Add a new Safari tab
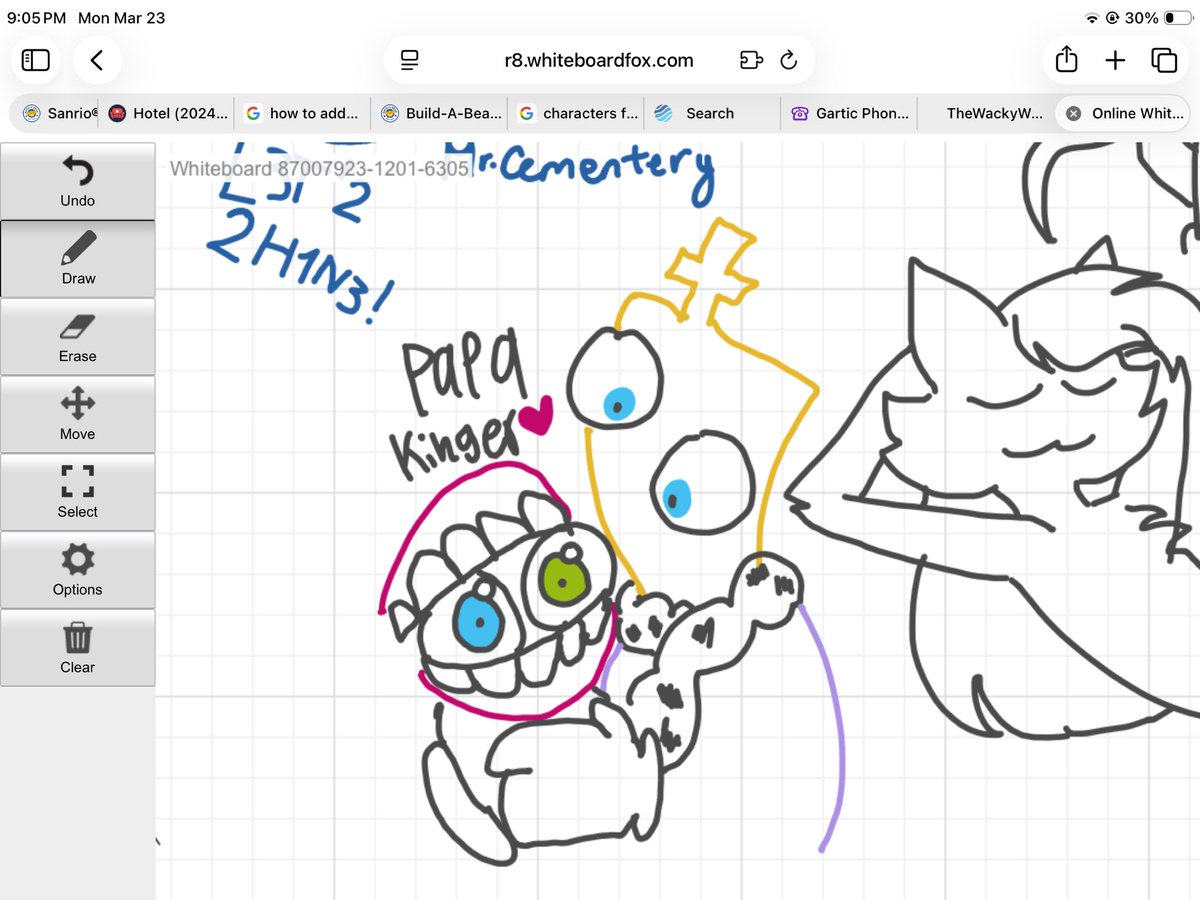This screenshot has width=1200, height=900. (1115, 61)
